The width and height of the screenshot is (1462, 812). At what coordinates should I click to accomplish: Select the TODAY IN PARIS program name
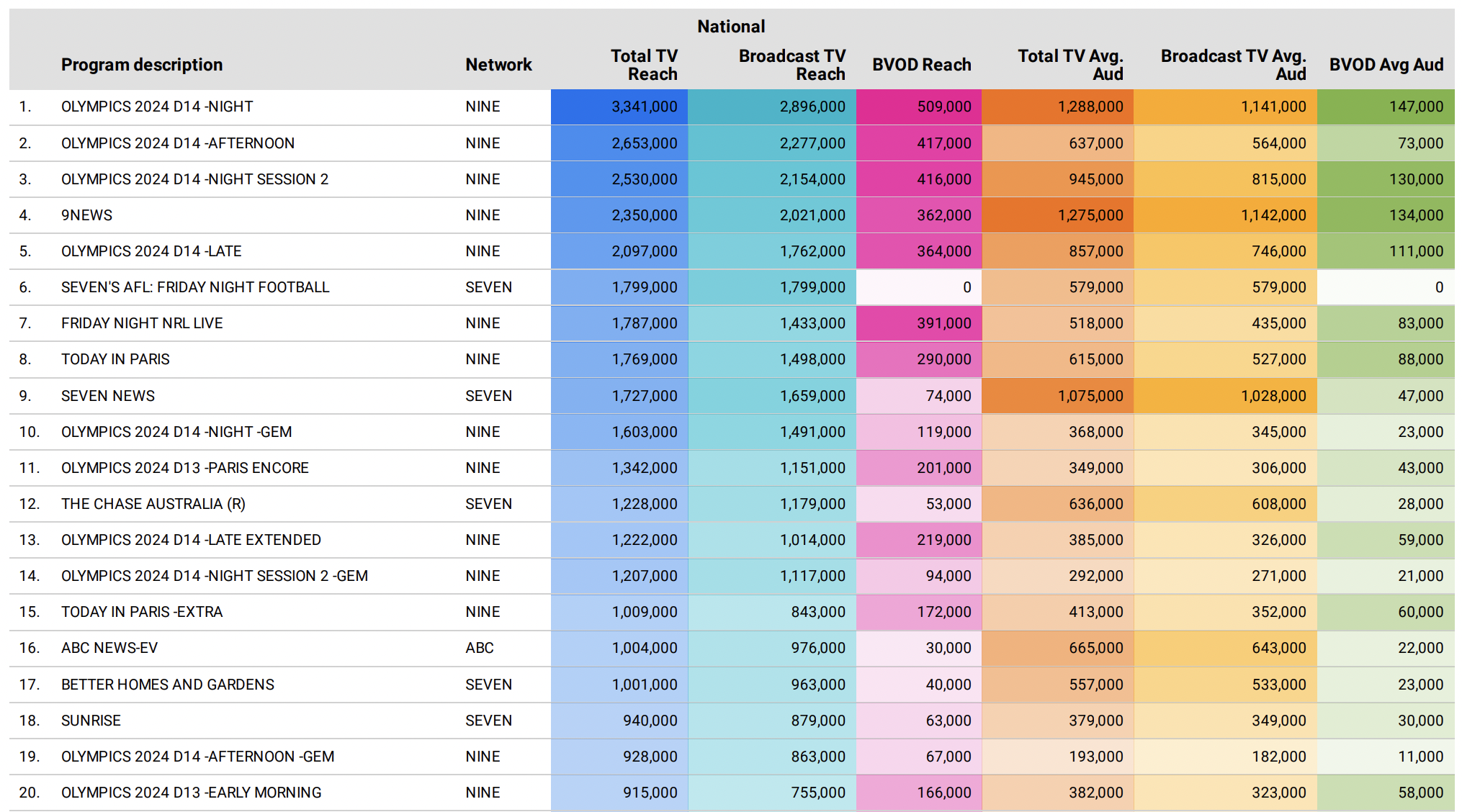115,359
